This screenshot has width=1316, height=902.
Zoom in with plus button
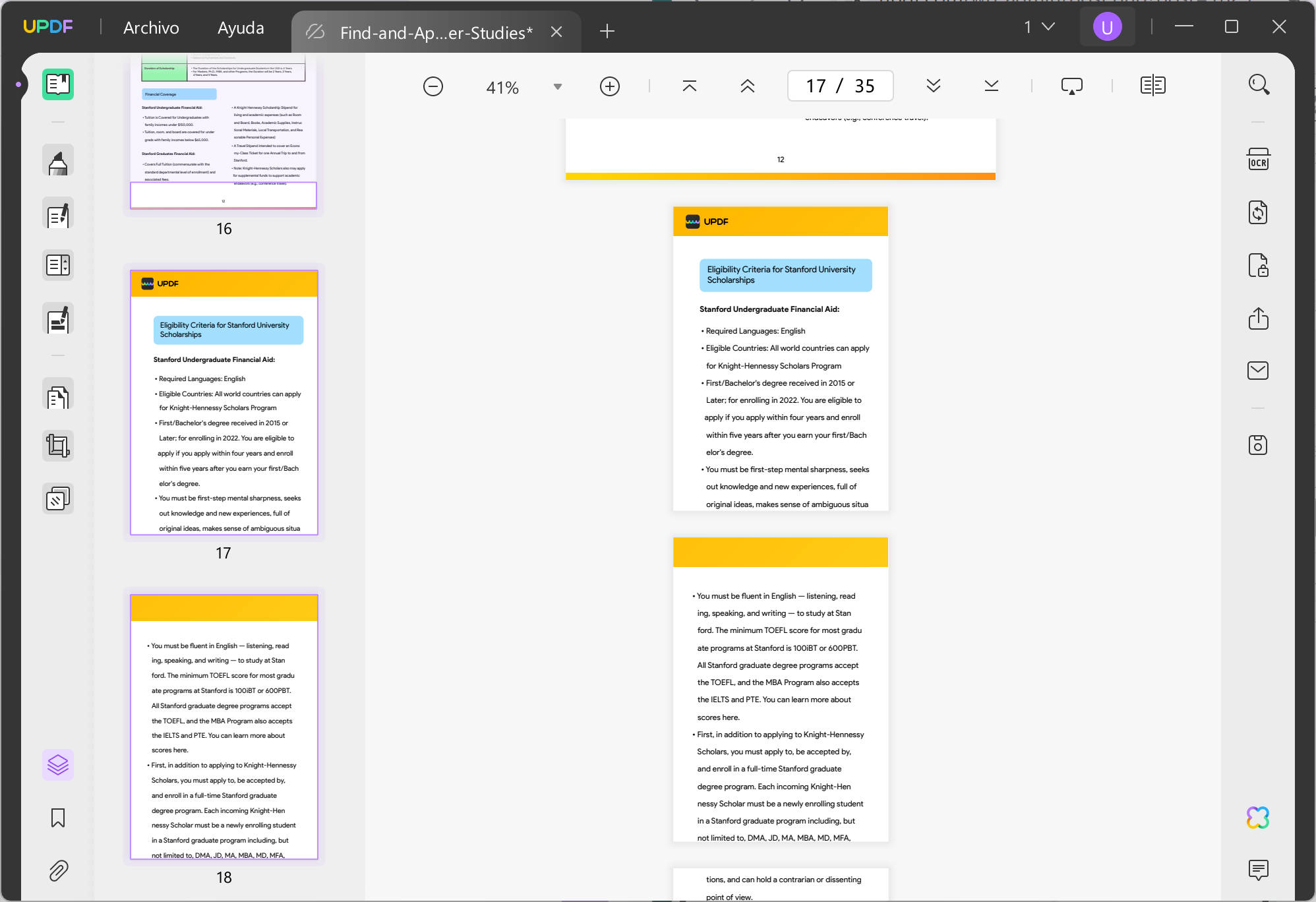click(610, 86)
